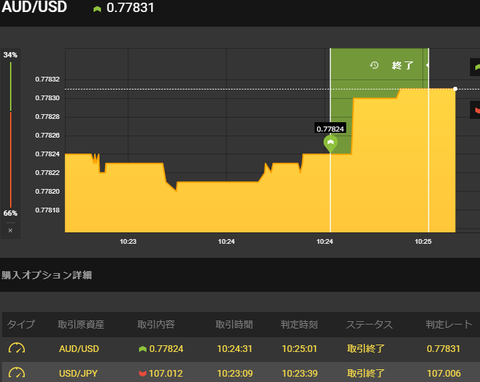Click the ステータス column header

click(x=369, y=324)
